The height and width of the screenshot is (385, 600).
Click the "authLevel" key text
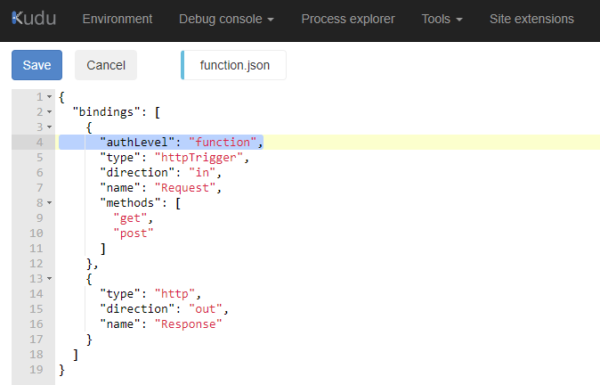click(137, 142)
